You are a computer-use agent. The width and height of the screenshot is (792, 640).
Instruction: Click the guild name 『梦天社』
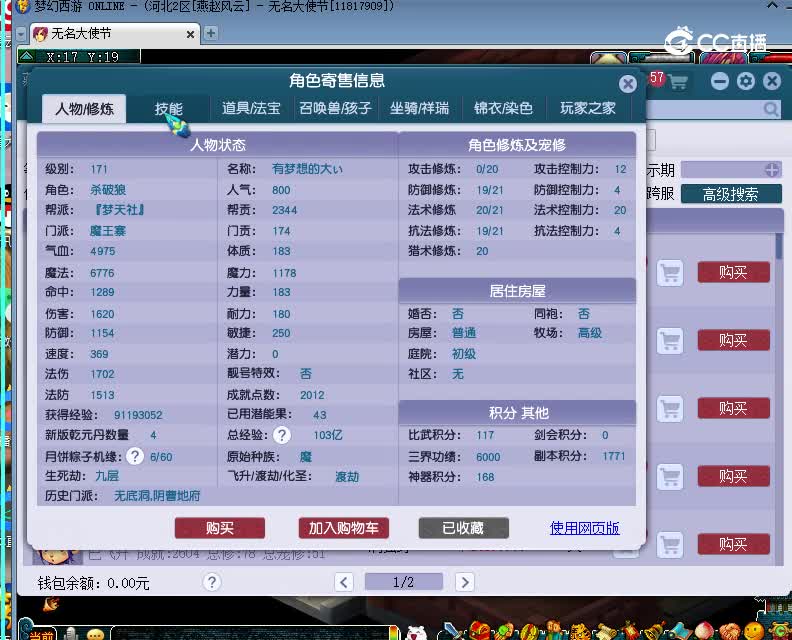(120, 210)
